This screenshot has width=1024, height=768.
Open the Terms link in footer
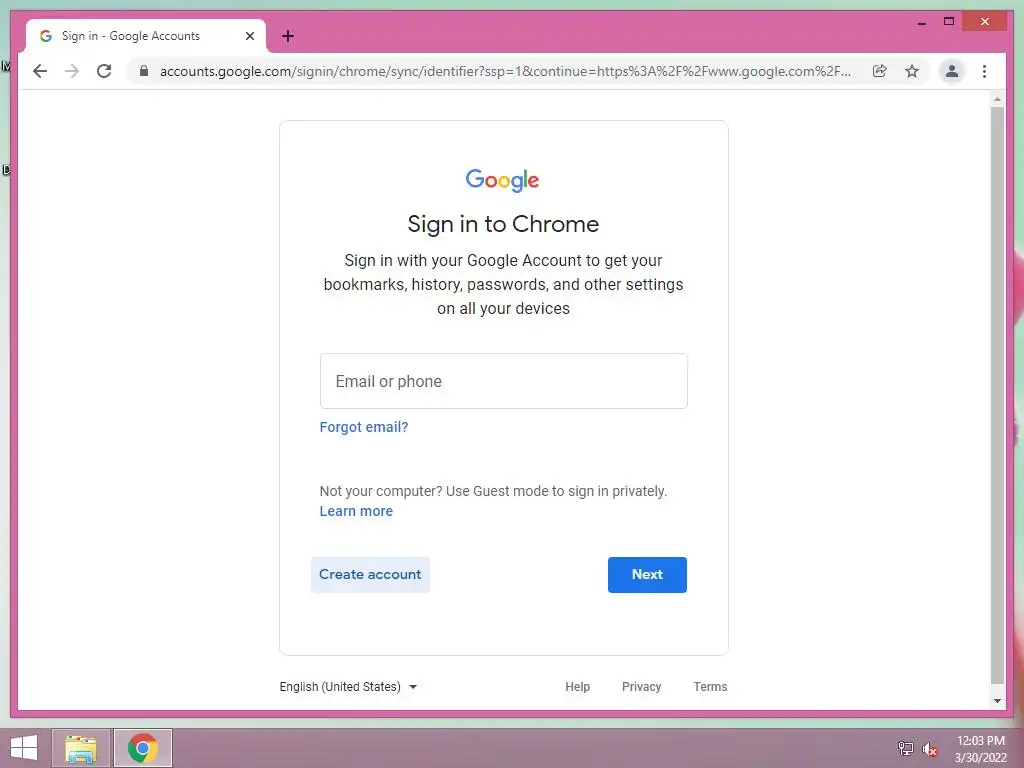(710, 687)
